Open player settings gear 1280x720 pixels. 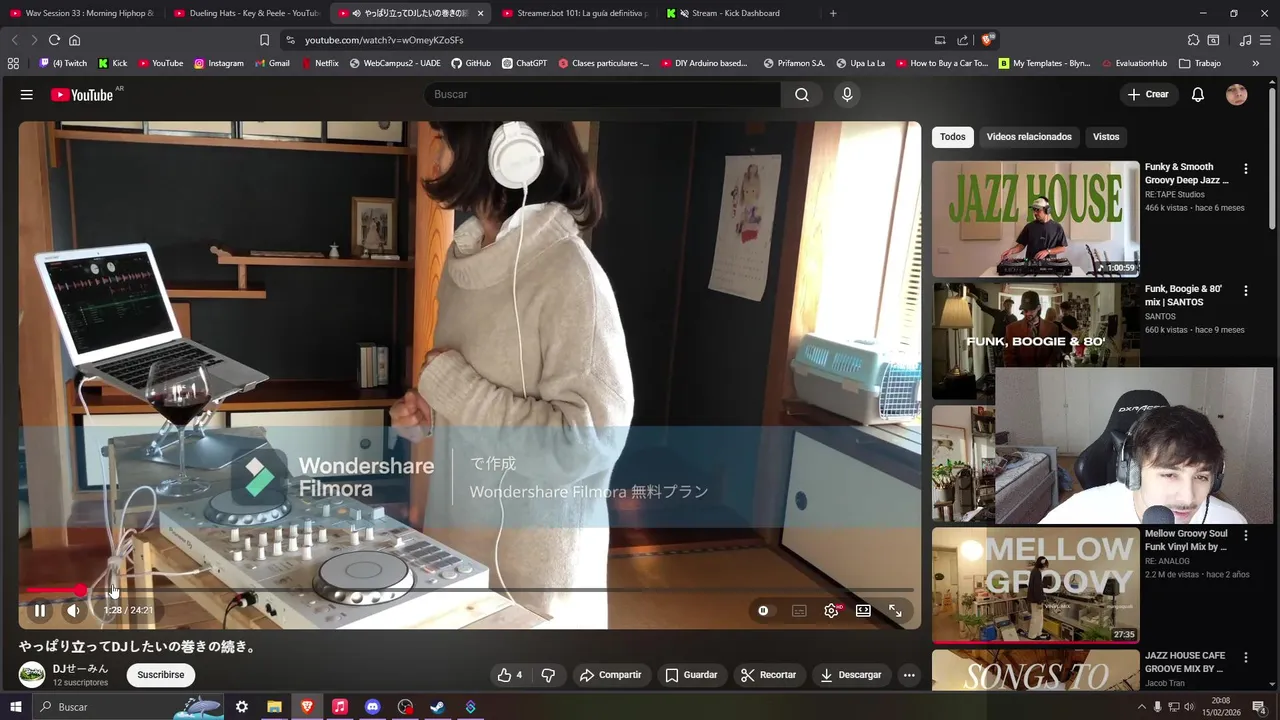(x=831, y=610)
